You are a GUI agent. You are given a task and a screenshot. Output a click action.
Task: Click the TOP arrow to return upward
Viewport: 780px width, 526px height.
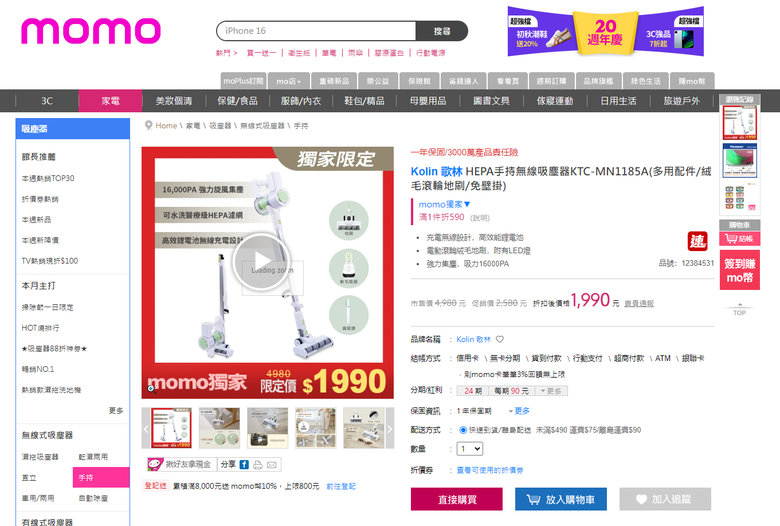[x=739, y=310]
